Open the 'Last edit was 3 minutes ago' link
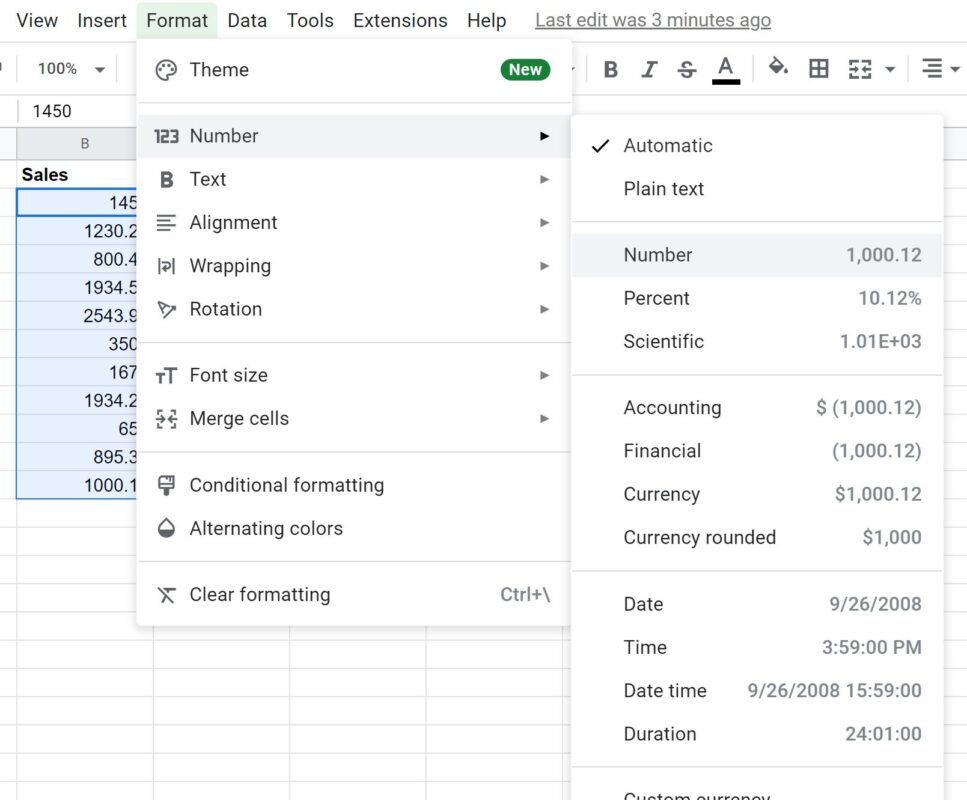967x800 pixels. coord(653,20)
